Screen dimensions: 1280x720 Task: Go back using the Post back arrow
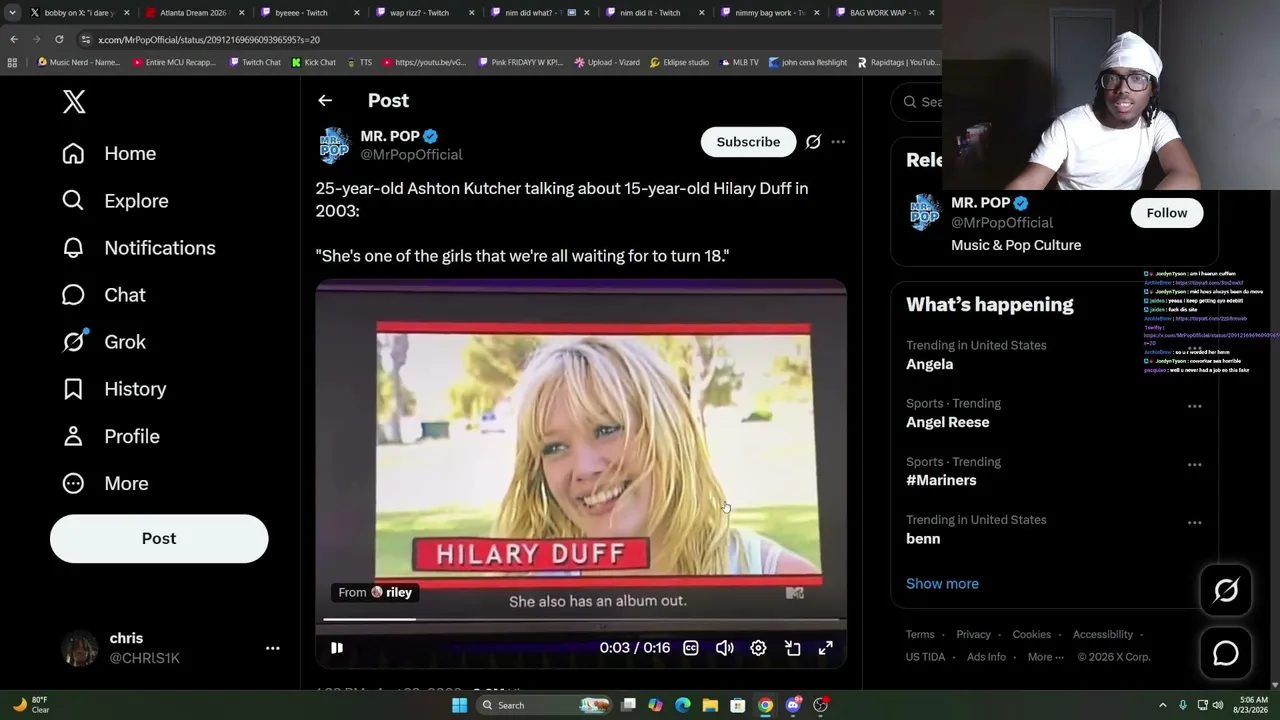coord(325,100)
